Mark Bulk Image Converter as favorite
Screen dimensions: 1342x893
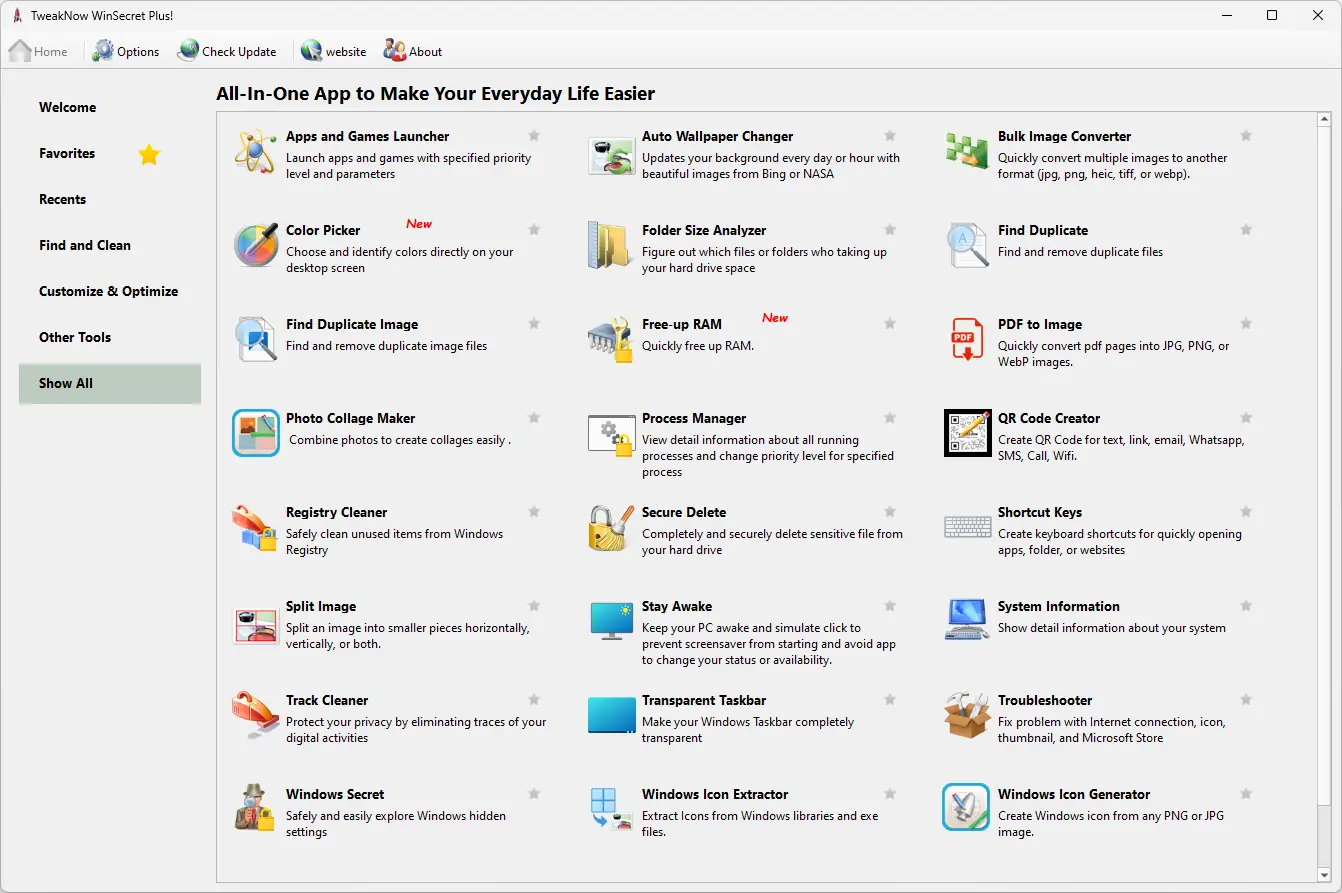[1246, 136]
